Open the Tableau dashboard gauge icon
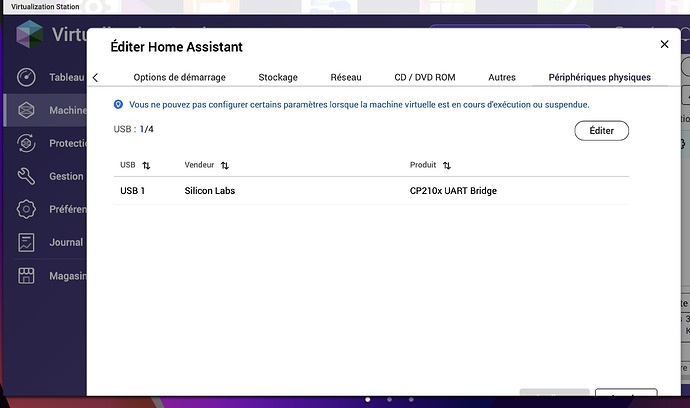 click(x=26, y=77)
